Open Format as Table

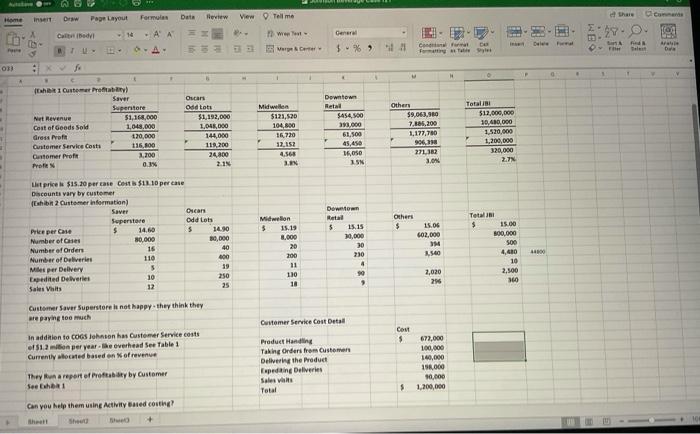[x=459, y=40]
